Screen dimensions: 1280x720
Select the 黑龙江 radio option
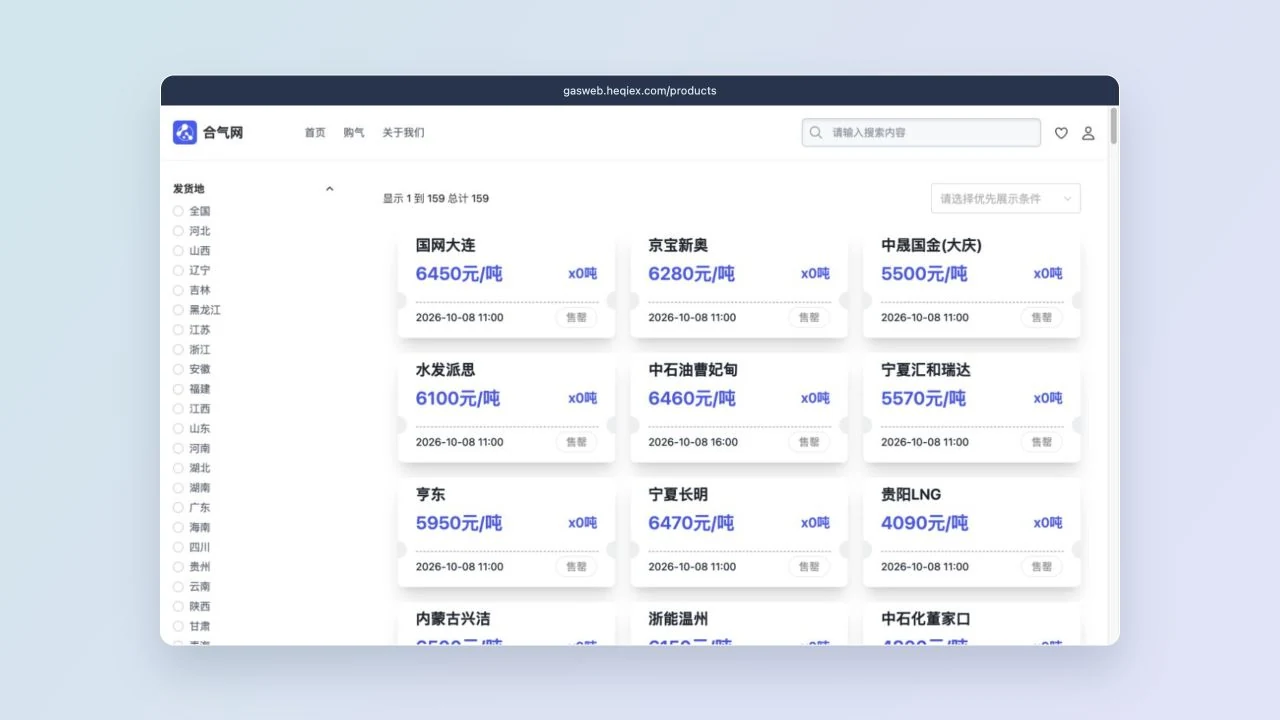(178, 310)
